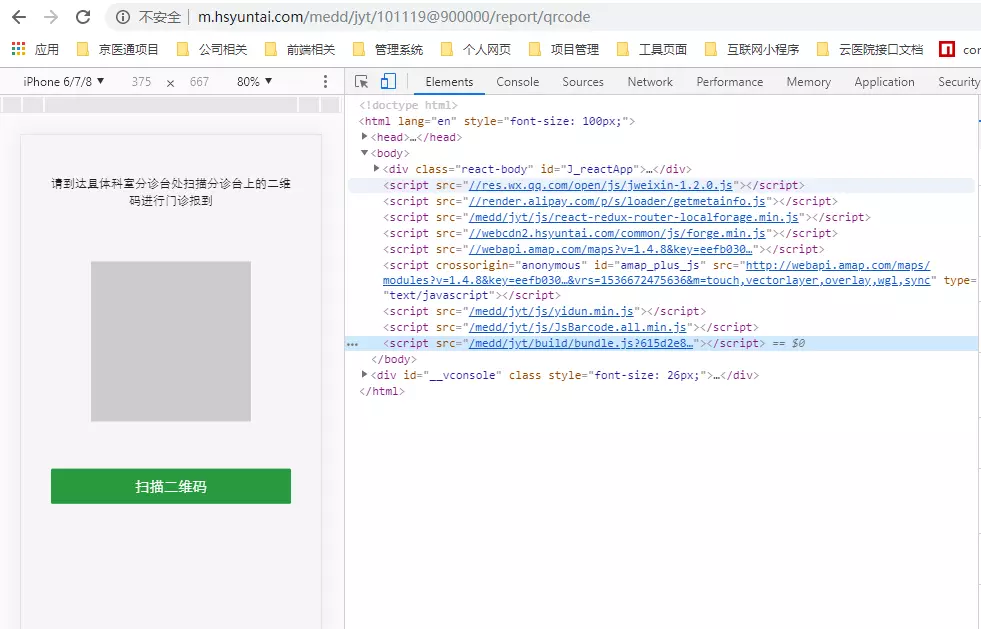Click the gray QR code placeholder

pyautogui.click(x=171, y=341)
